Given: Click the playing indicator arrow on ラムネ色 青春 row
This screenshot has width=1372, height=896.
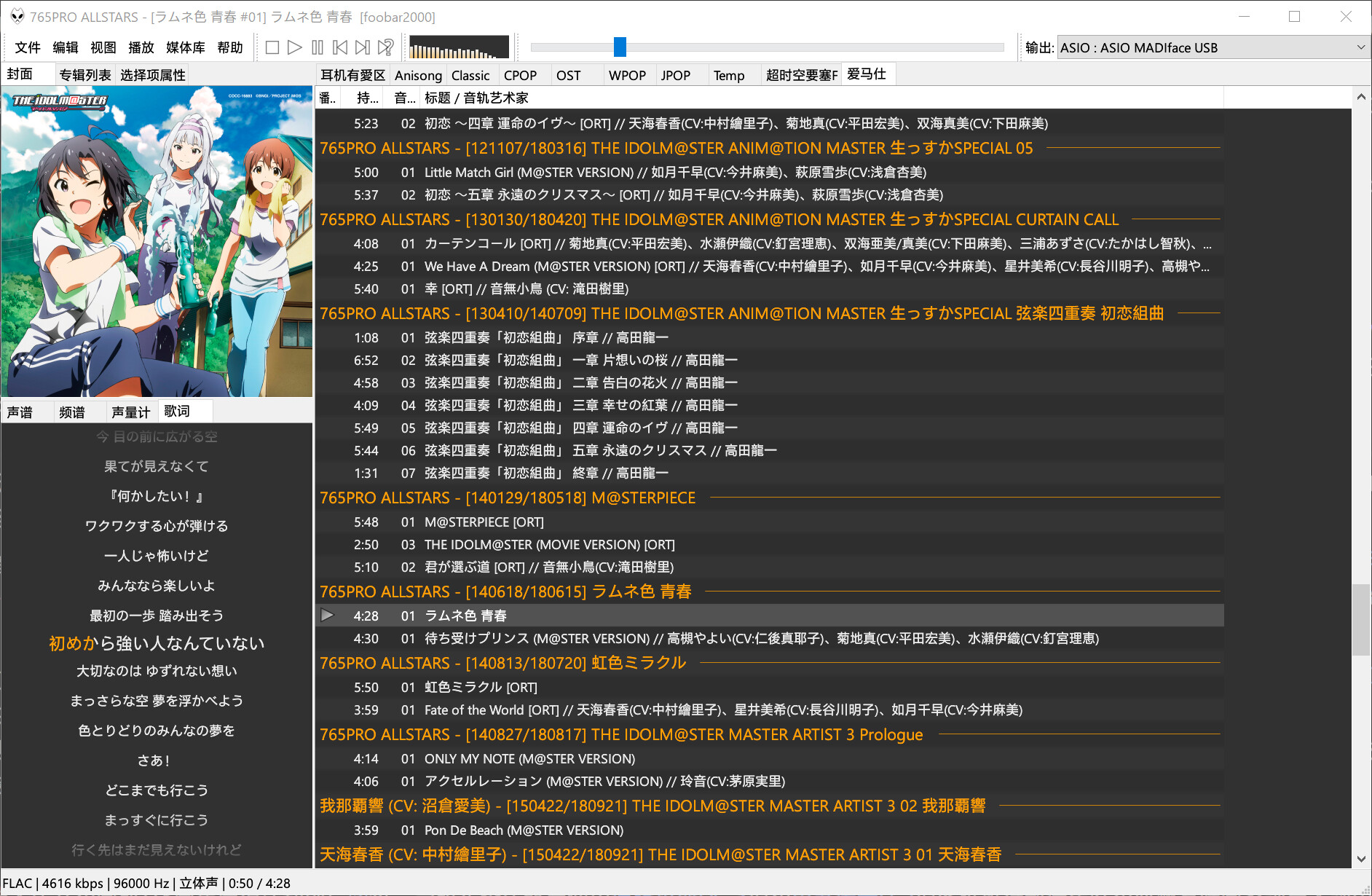Looking at the screenshot, I should click(x=328, y=615).
